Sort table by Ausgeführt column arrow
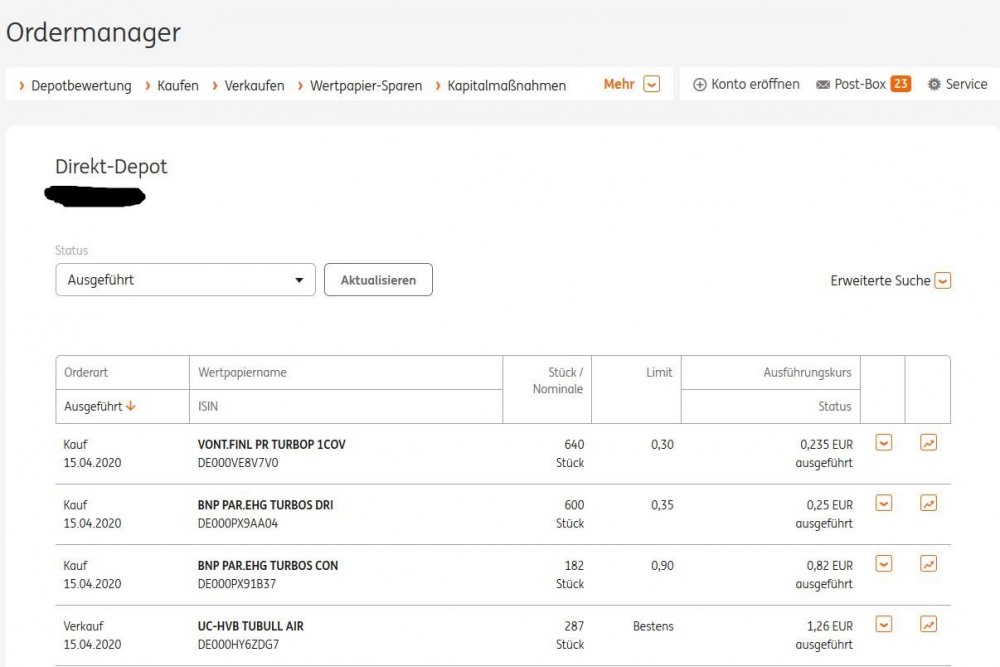The height and width of the screenshot is (667, 1000). pos(131,406)
